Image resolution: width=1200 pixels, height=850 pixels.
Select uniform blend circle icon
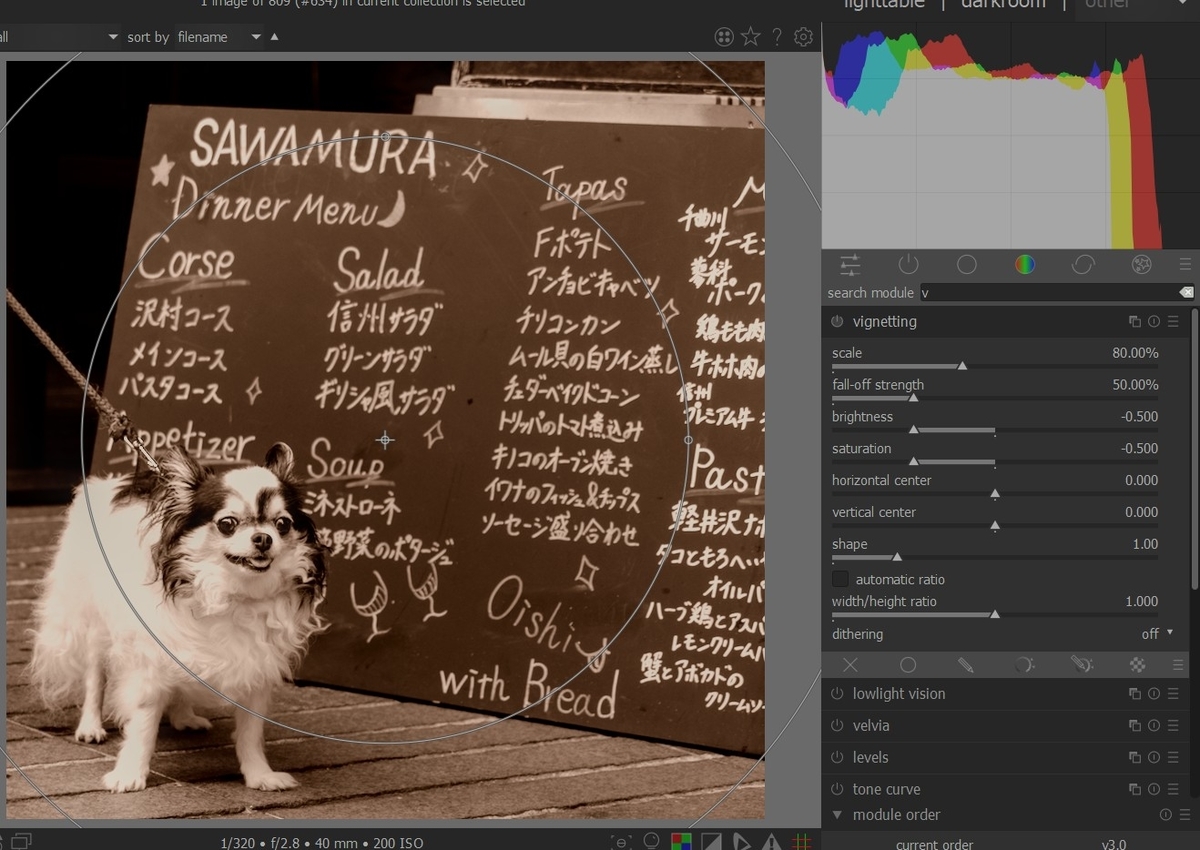(x=908, y=665)
